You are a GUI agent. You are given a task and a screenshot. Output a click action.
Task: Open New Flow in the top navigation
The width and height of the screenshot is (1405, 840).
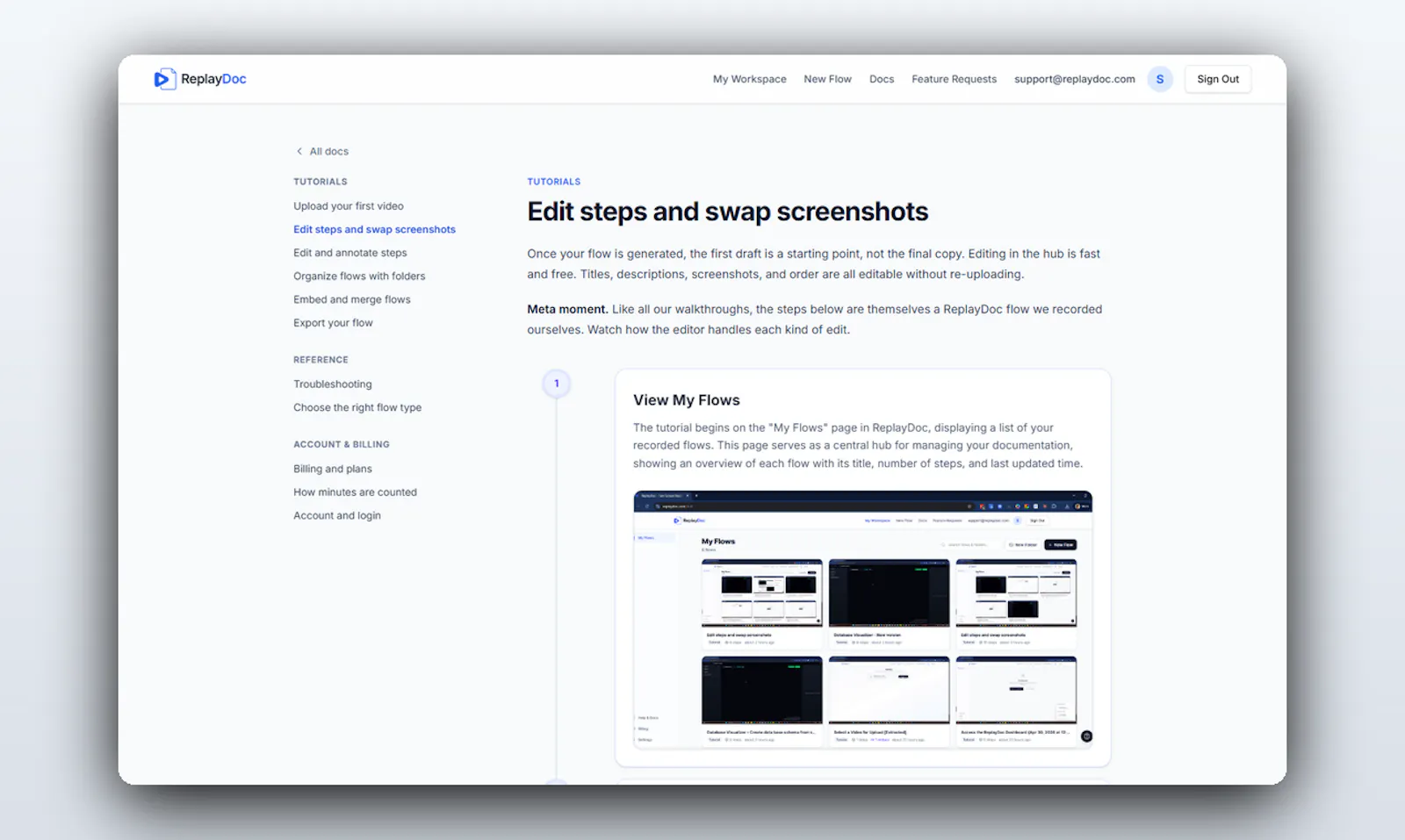coord(827,79)
